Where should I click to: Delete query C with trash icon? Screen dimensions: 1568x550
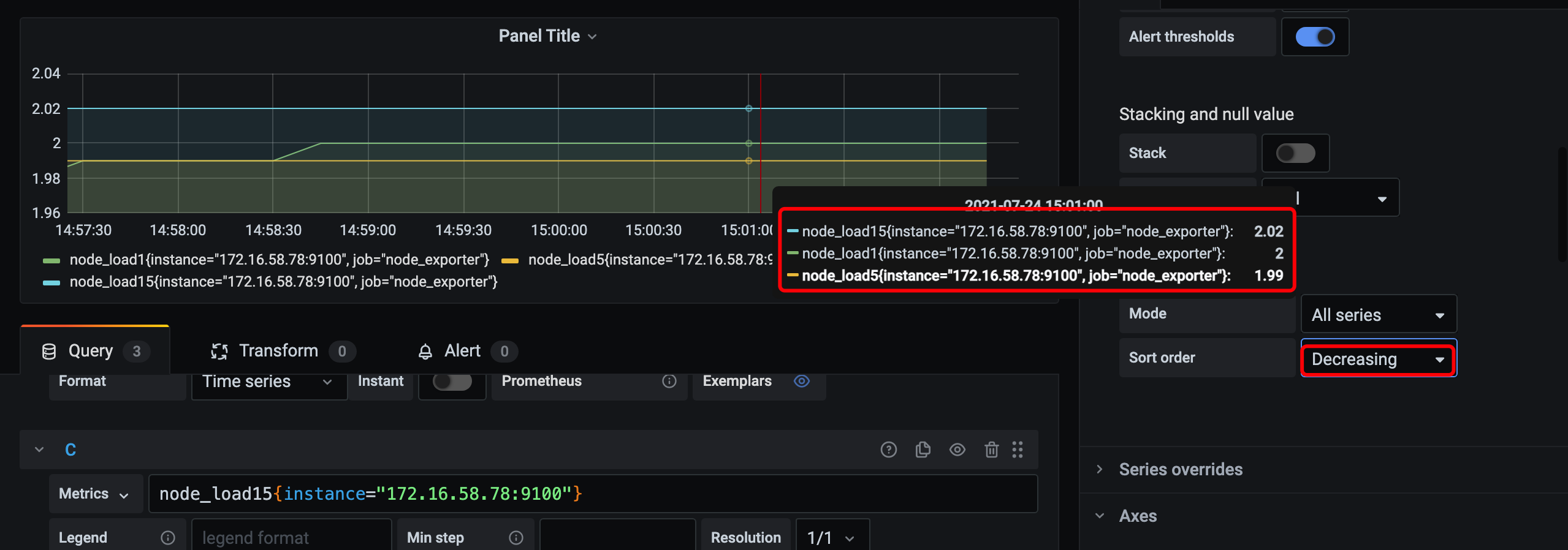click(991, 450)
